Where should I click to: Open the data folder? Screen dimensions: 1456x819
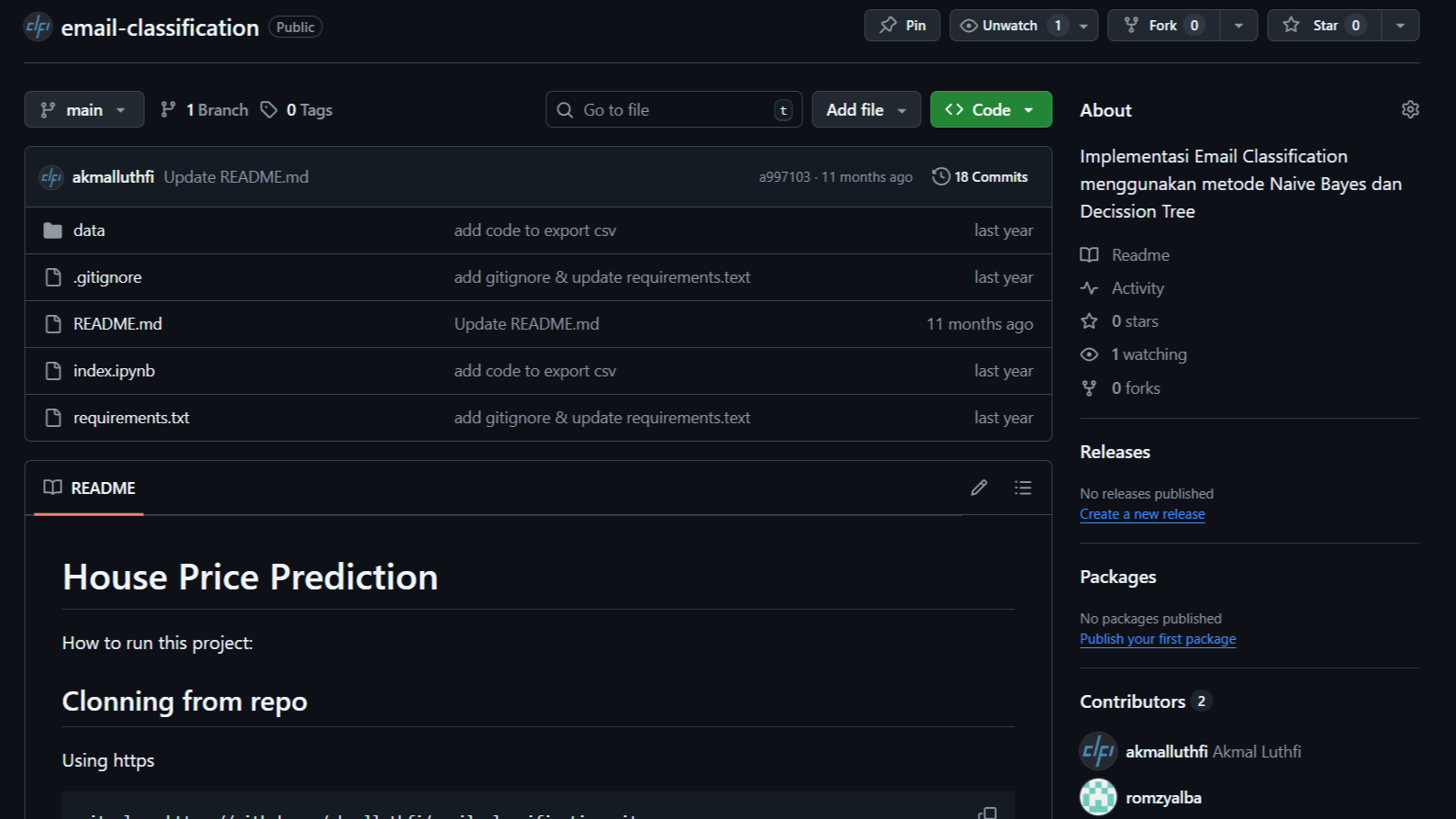pyautogui.click(x=89, y=230)
